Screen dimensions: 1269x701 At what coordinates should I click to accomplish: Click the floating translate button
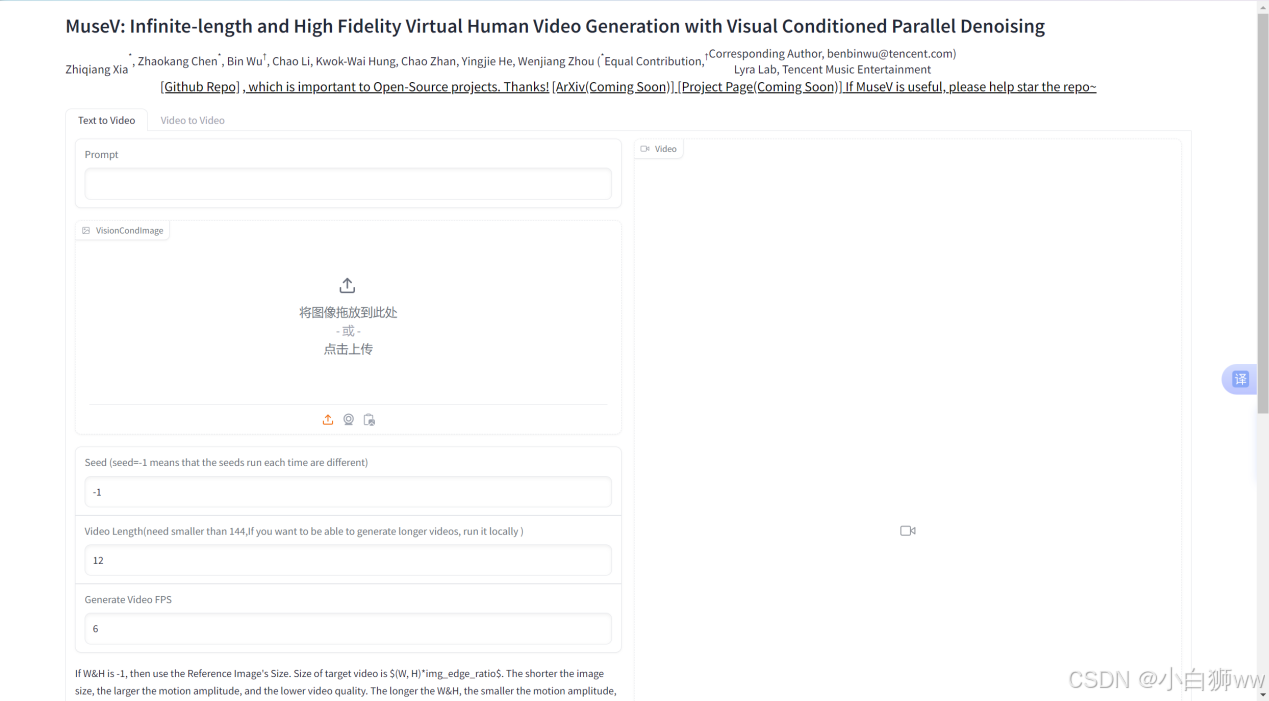click(x=1240, y=379)
